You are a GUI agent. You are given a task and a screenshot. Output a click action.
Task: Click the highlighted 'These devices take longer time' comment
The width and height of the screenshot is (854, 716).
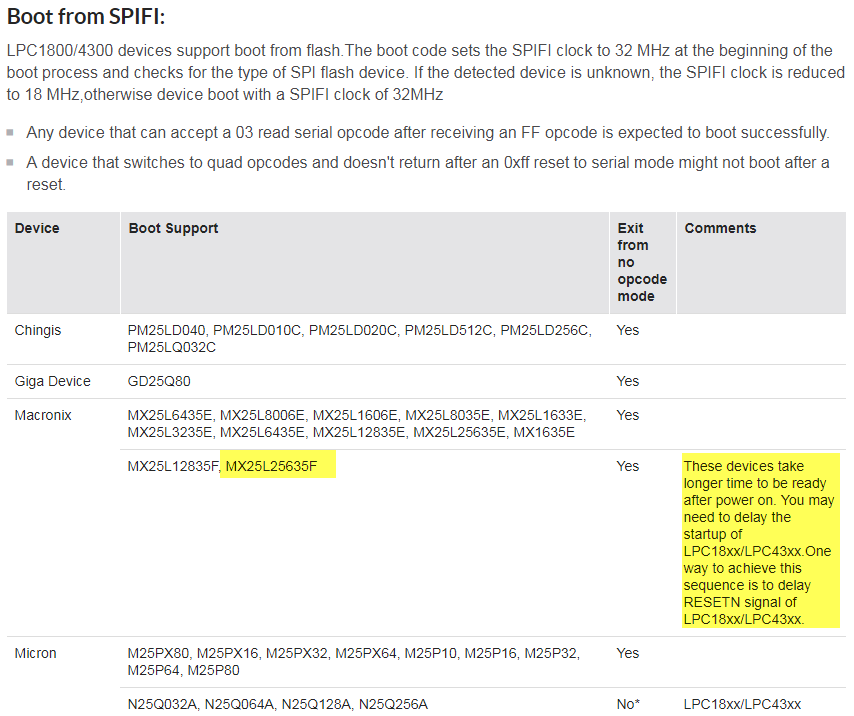[x=759, y=542]
